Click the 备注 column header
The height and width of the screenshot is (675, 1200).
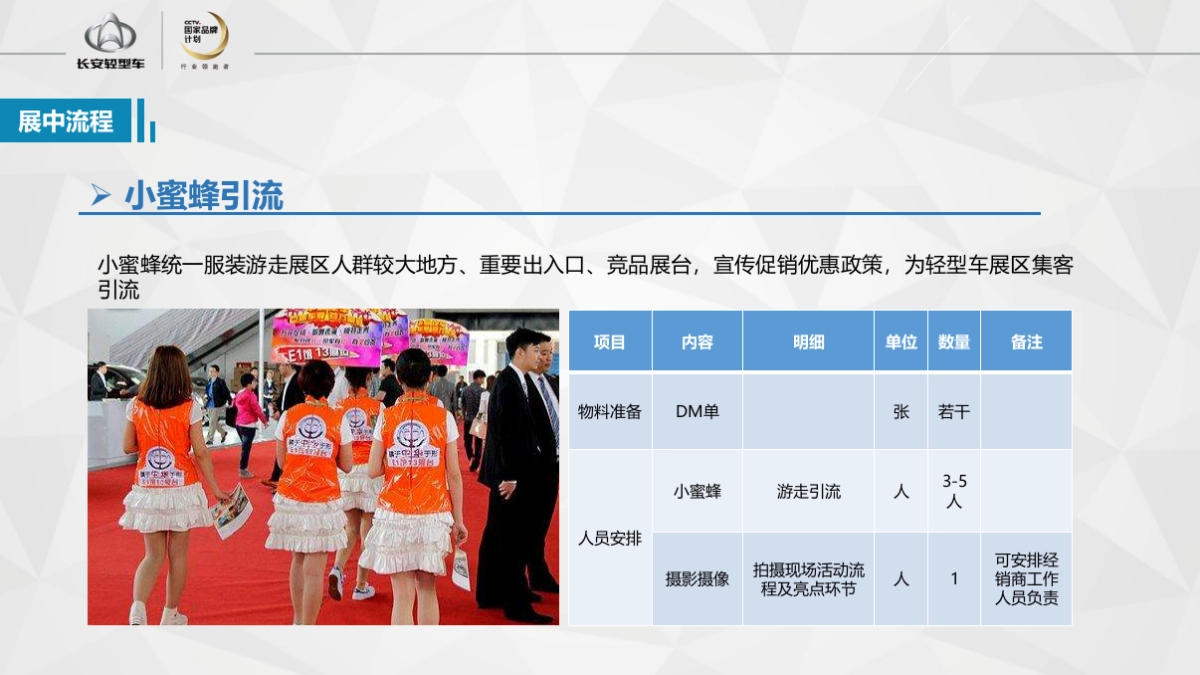(1026, 341)
